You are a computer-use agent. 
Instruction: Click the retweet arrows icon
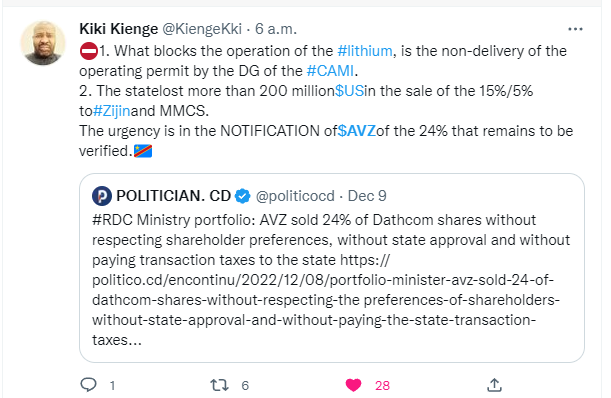coord(219,385)
